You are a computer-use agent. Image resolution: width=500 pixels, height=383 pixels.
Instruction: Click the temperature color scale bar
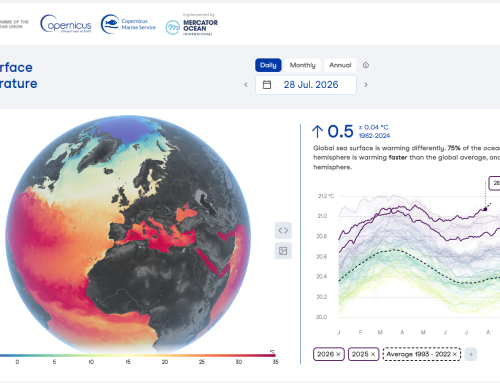pos(138,355)
